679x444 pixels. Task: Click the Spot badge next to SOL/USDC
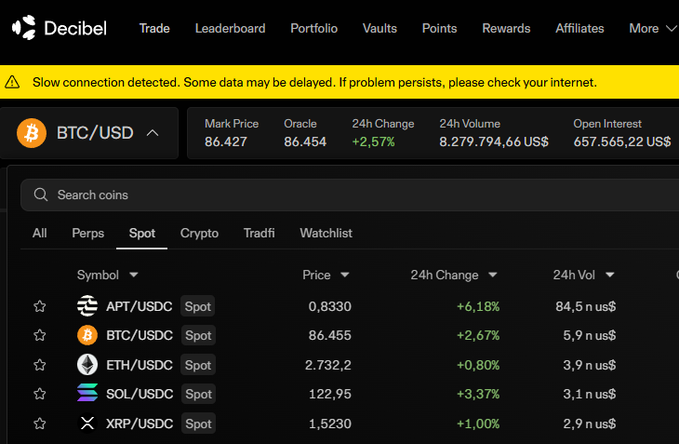pyautogui.click(x=198, y=394)
